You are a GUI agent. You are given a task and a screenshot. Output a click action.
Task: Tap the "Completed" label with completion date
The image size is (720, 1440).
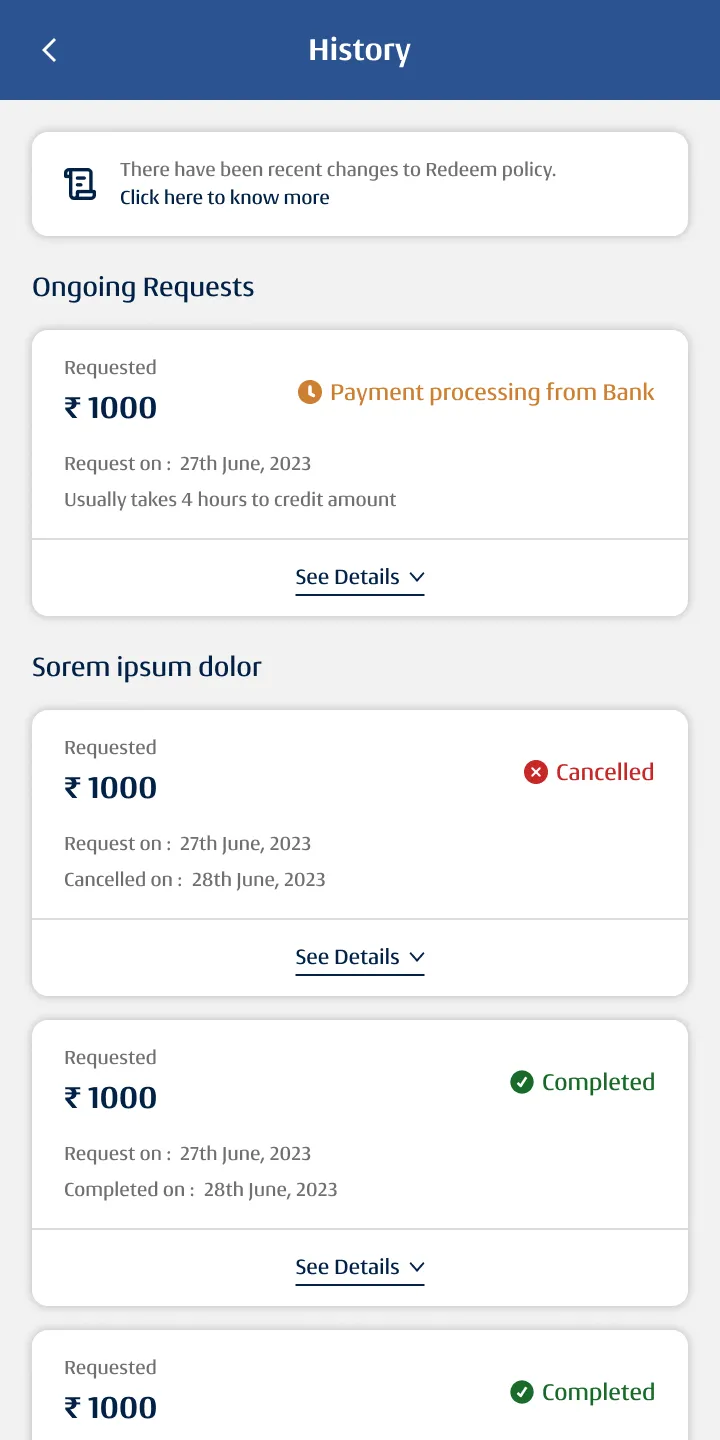click(598, 1082)
